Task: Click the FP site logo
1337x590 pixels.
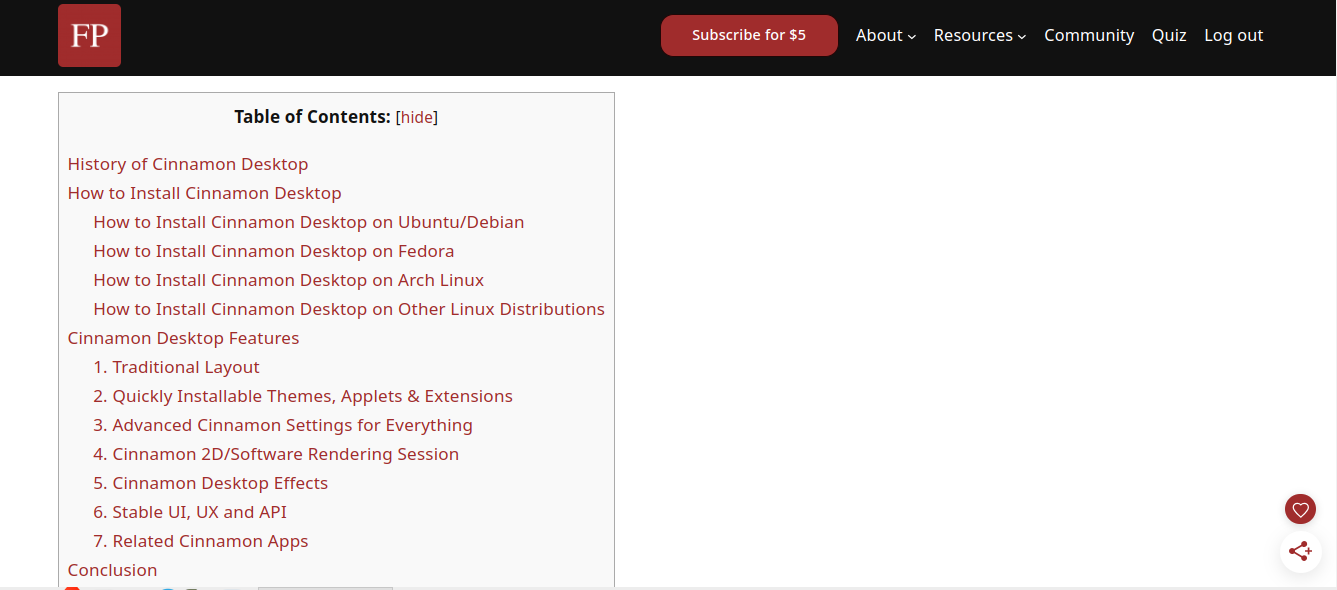Action: [x=89, y=36]
